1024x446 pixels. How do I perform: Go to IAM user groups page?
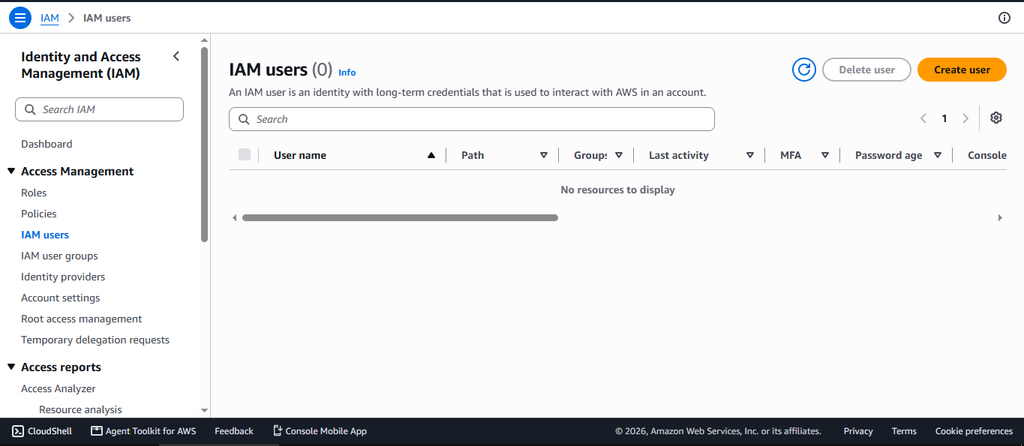click(59, 256)
